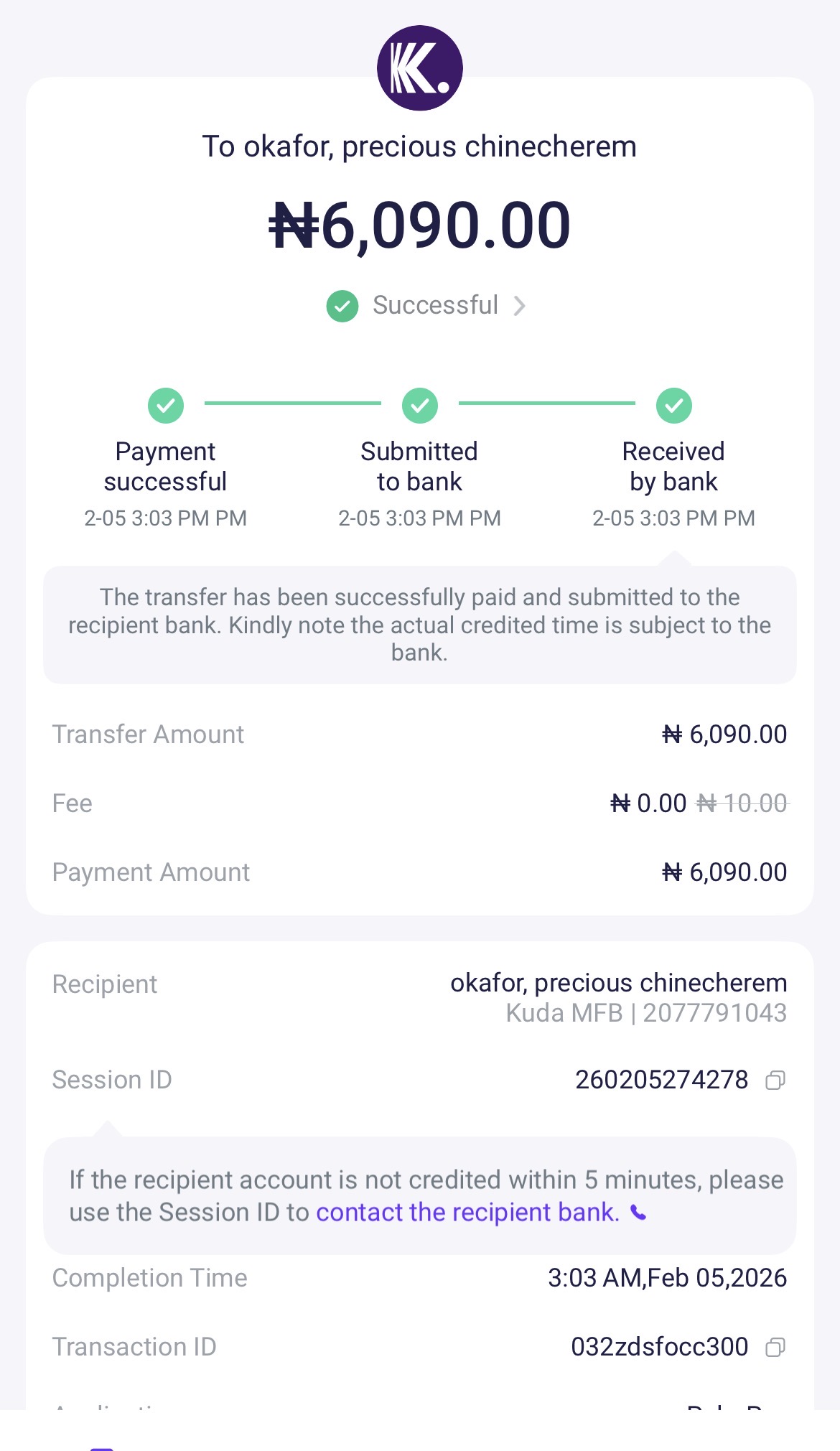Tap the Kuda MFB account number line
Image resolution: width=840 pixels, height=1451 pixels.
(x=646, y=1013)
